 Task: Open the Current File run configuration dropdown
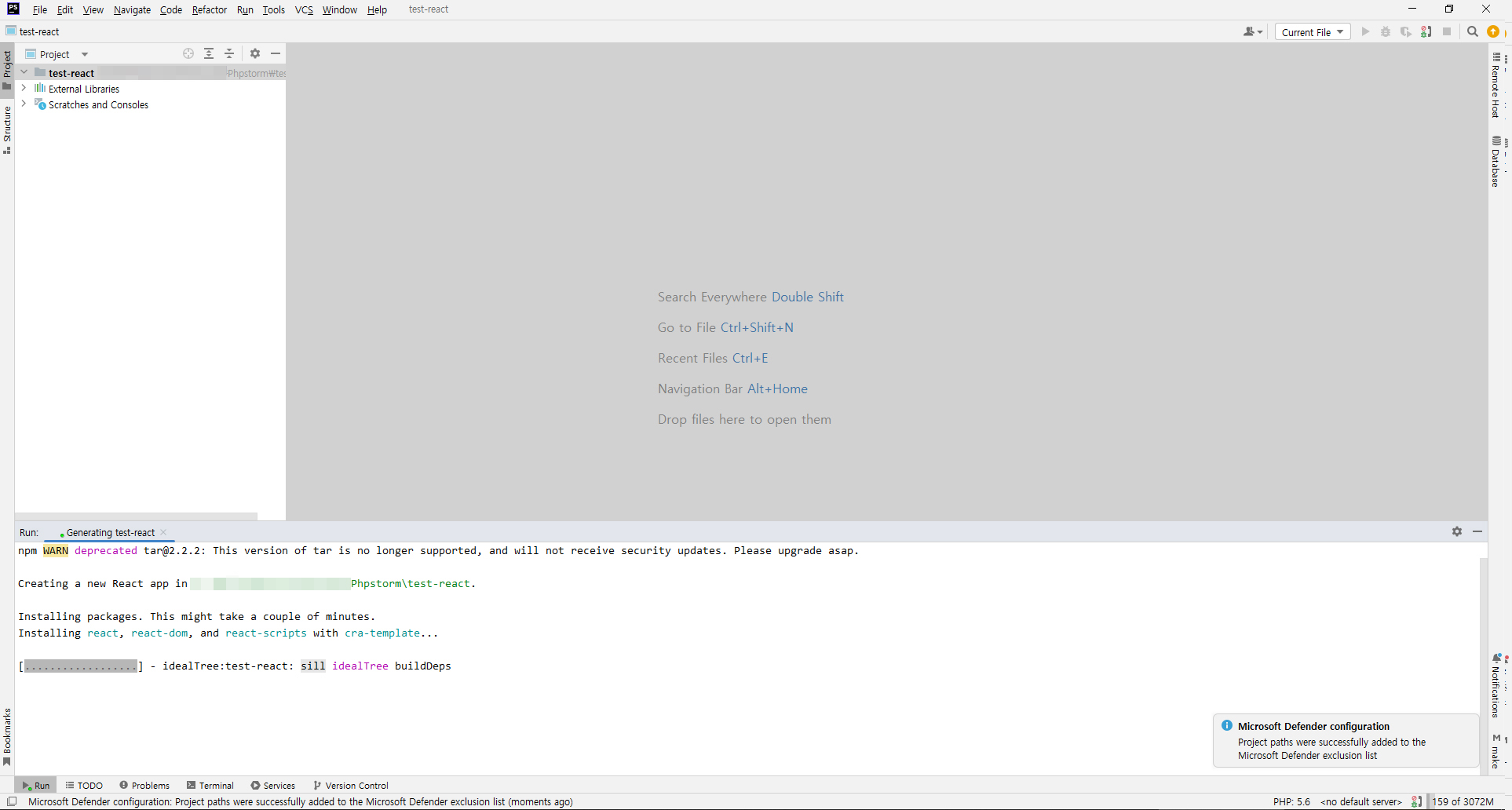1313,32
